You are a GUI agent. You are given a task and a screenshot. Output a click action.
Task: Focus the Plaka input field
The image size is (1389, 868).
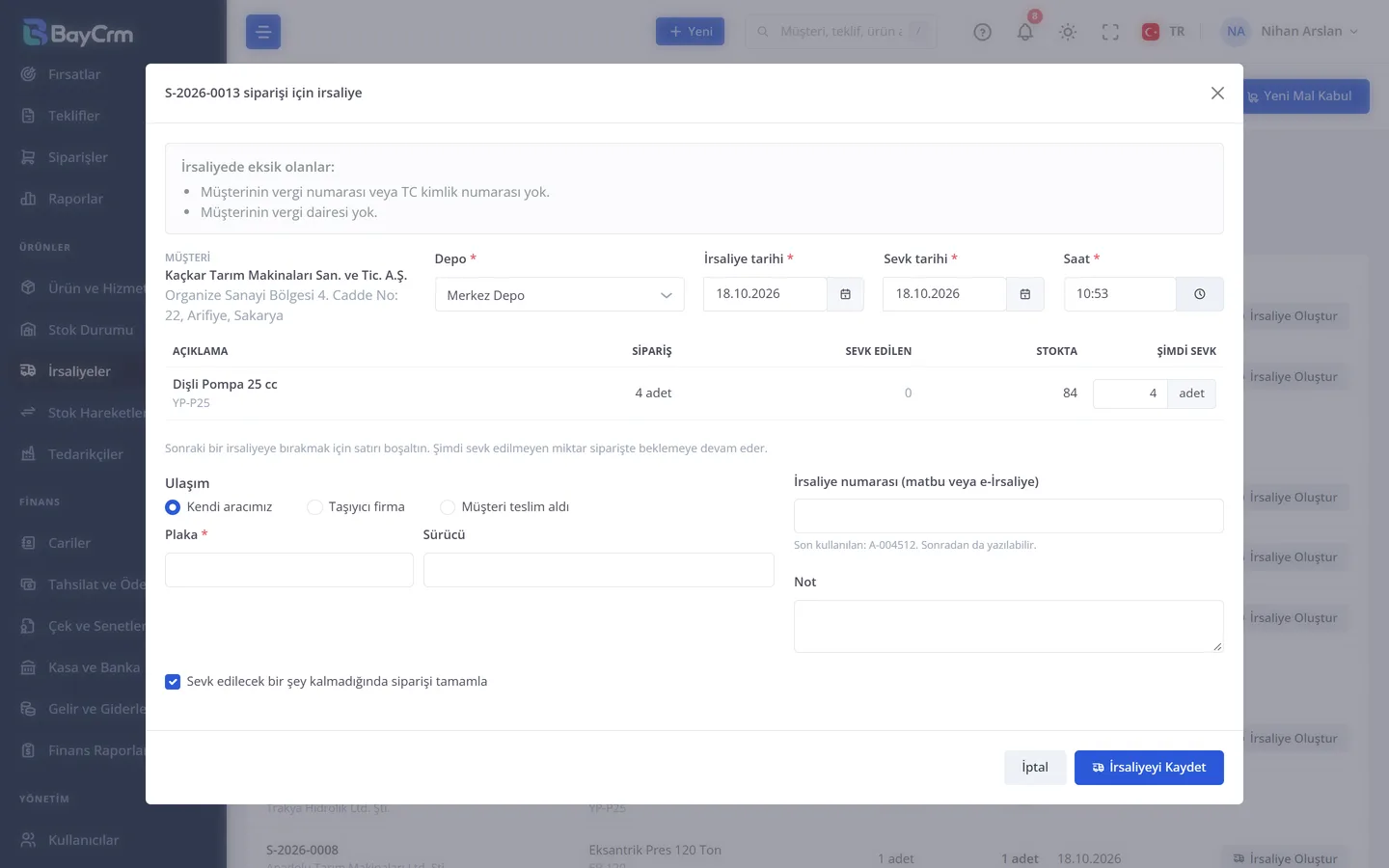coord(289,570)
